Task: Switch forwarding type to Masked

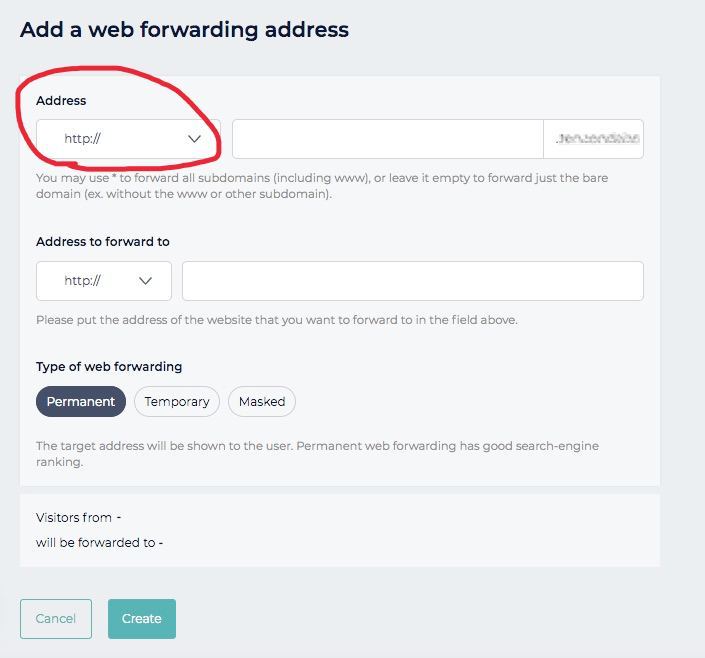Action: pyautogui.click(x=262, y=401)
